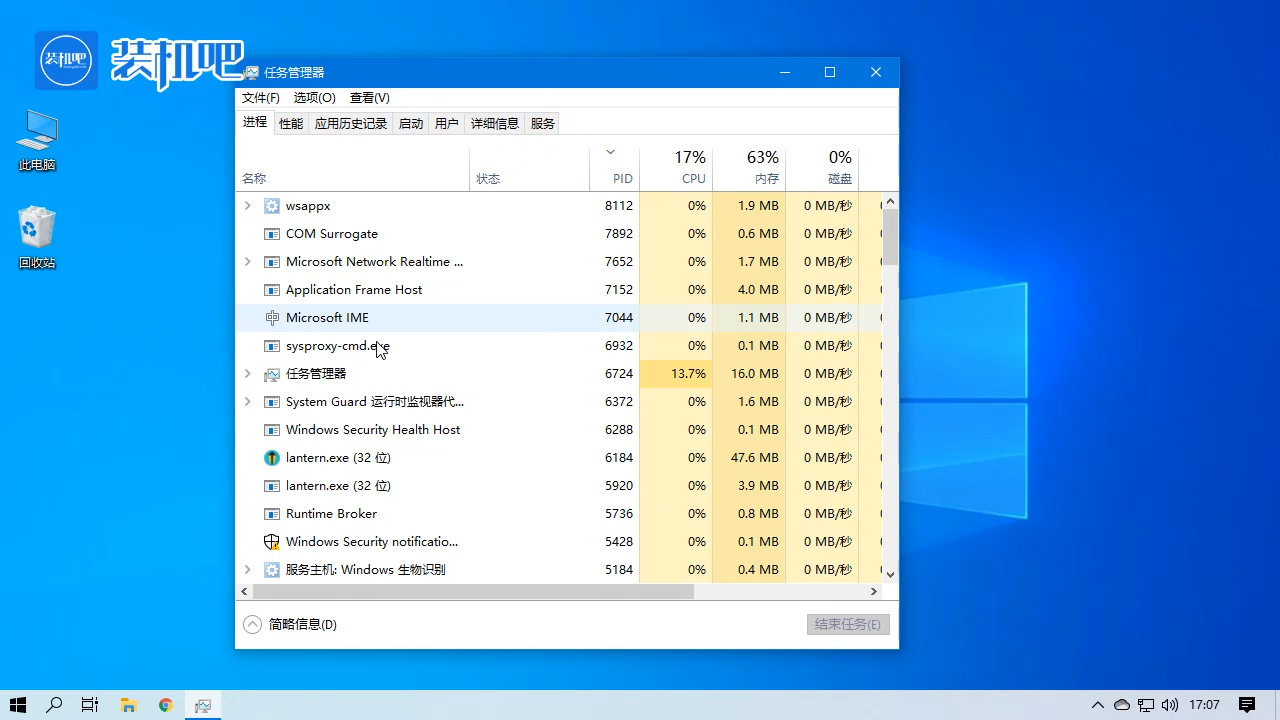Click the COM Surrogate process icon
The width and height of the screenshot is (1280, 720).
pyautogui.click(x=271, y=233)
